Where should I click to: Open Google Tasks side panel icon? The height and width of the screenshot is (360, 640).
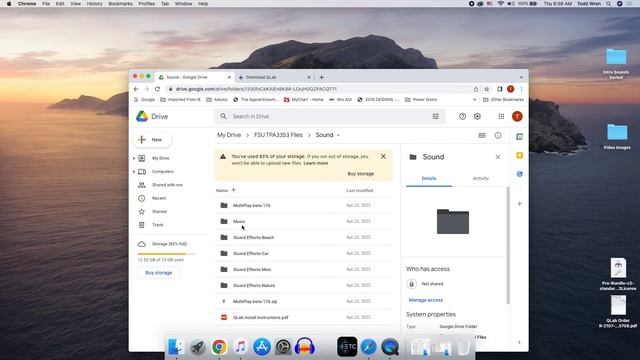(520, 174)
